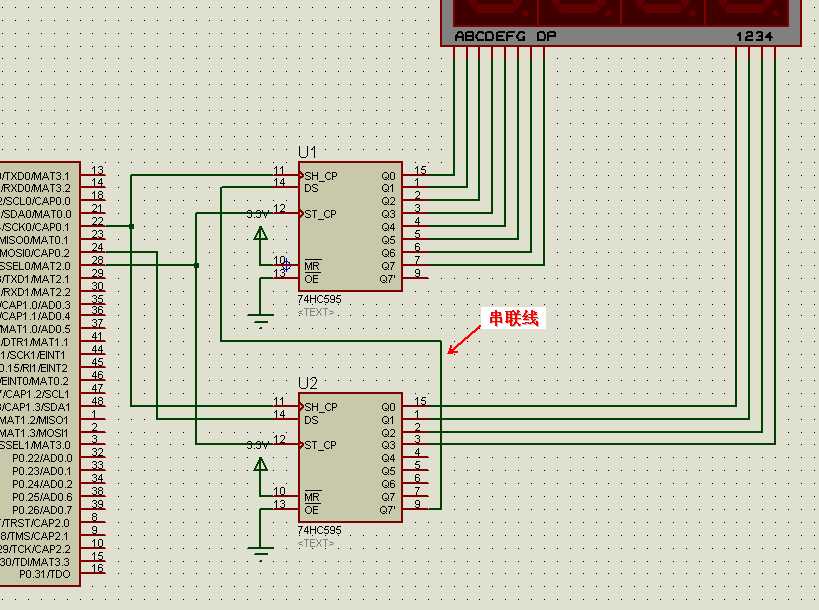Screen dimensions: 819x610
Task: Click the ABCDEFG segment label on the display
Action: pyautogui.click(x=490, y=37)
